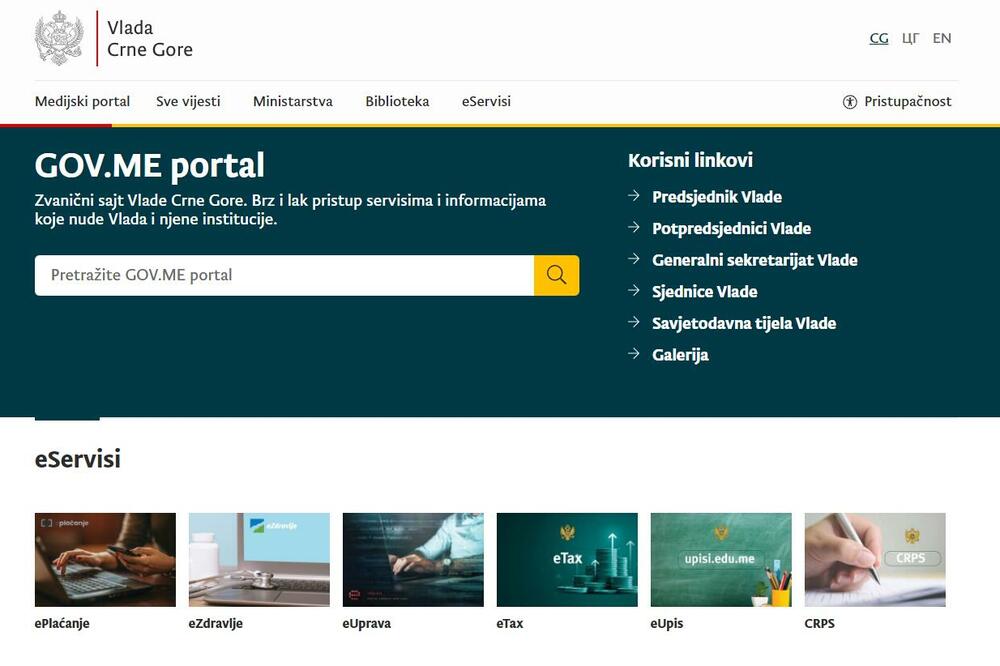Expand the Sjednice Vlade link arrow
Image resolution: width=1000 pixels, height=666 pixels.
tap(633, 290)
